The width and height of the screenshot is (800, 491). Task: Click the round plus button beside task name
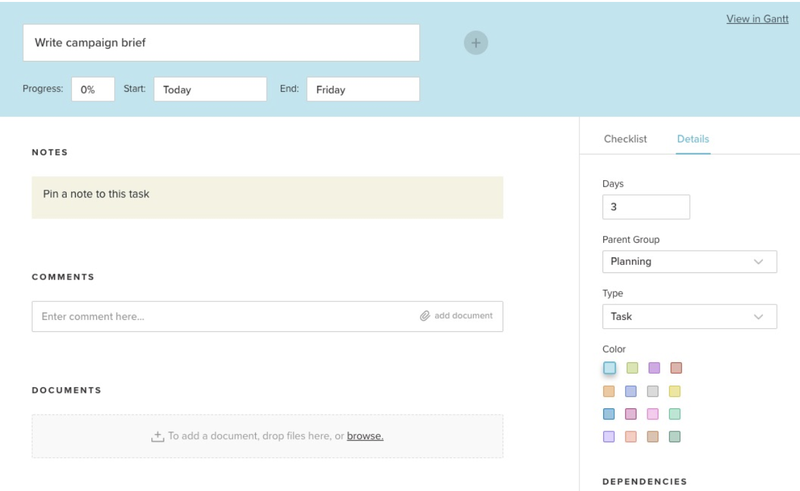click(476, 43)
